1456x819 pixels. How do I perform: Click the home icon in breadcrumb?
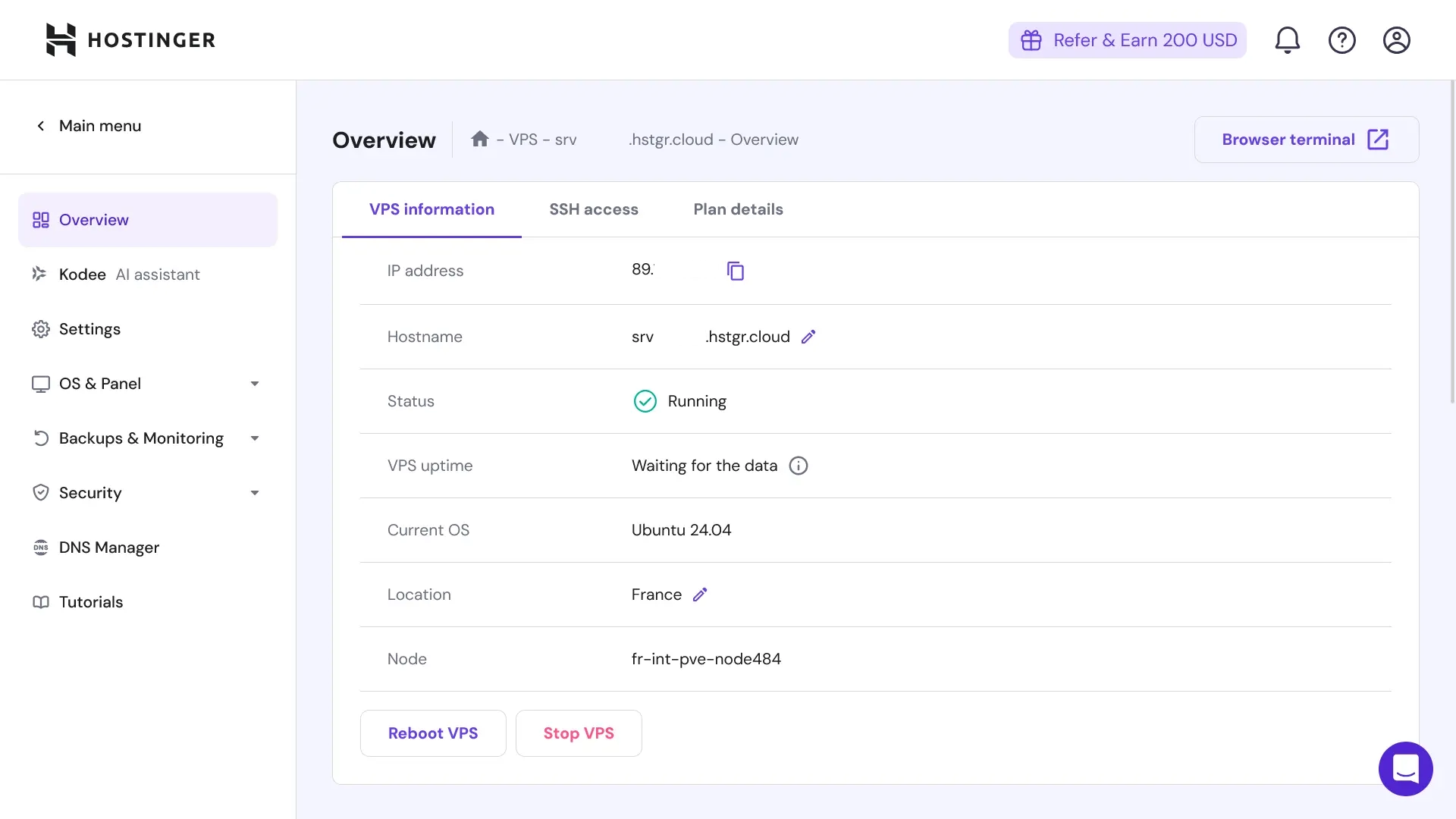pyautogui.click(x=480, y=140)
